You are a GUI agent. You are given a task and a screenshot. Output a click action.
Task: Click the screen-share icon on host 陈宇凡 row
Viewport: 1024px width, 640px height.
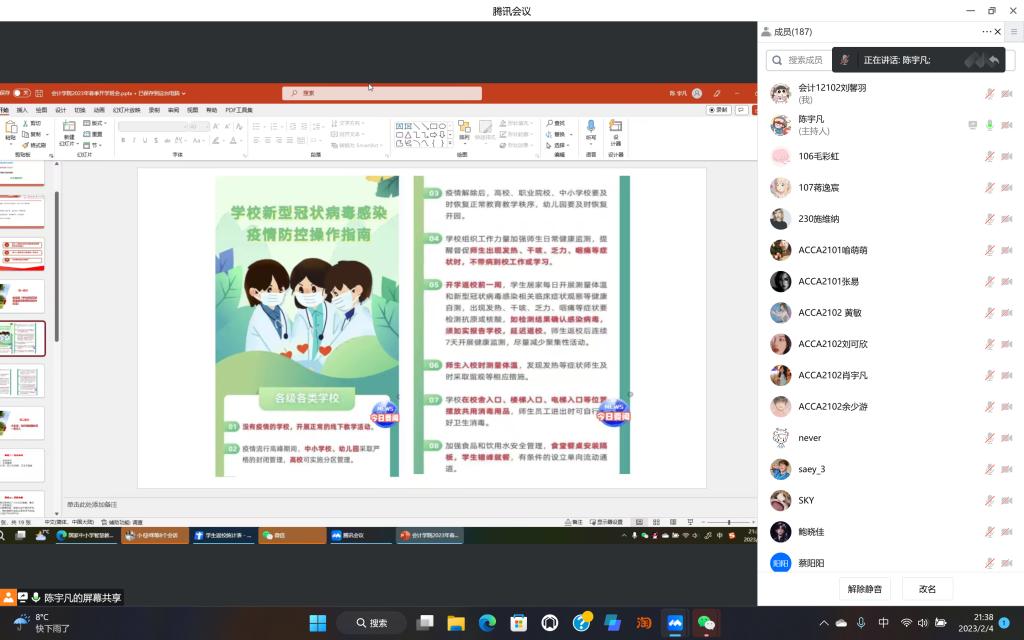[972, 125]
